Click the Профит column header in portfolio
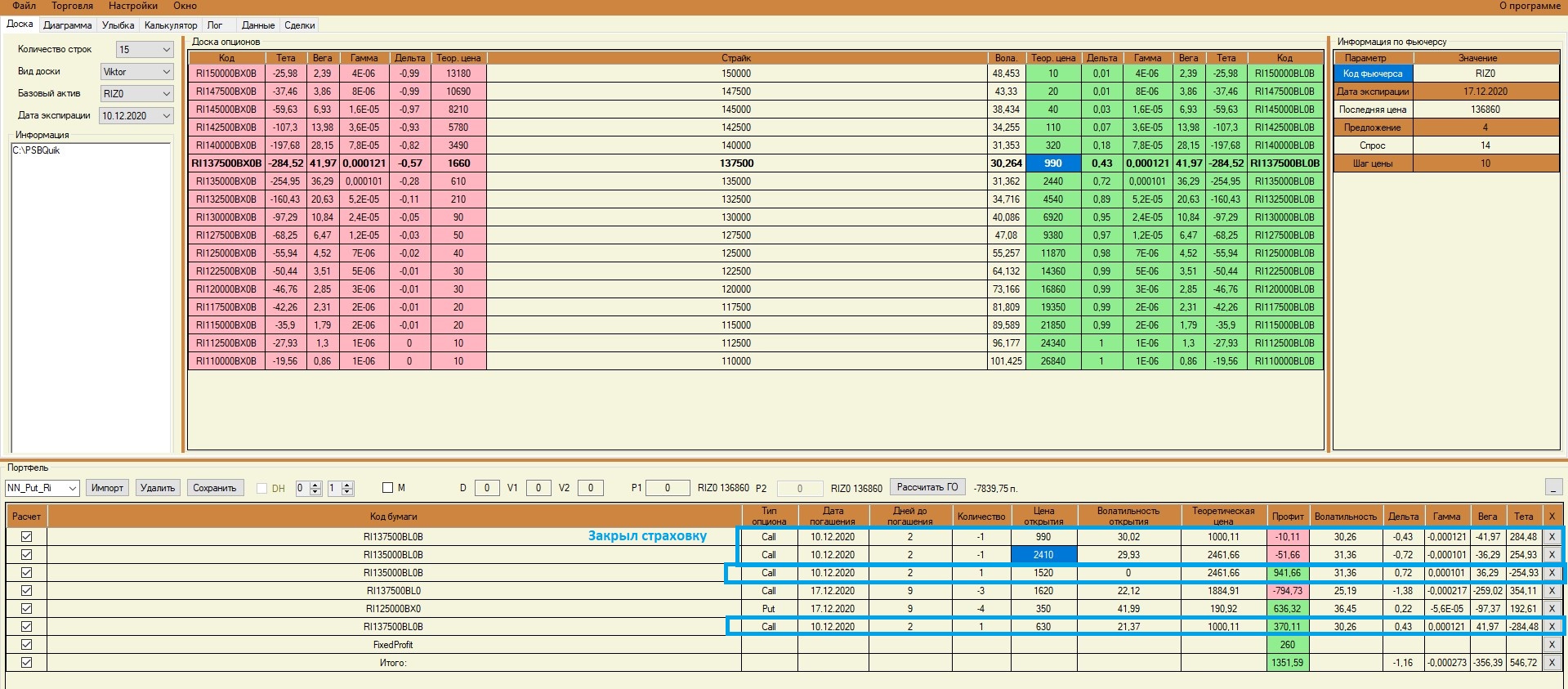 tap(1287, 517)
